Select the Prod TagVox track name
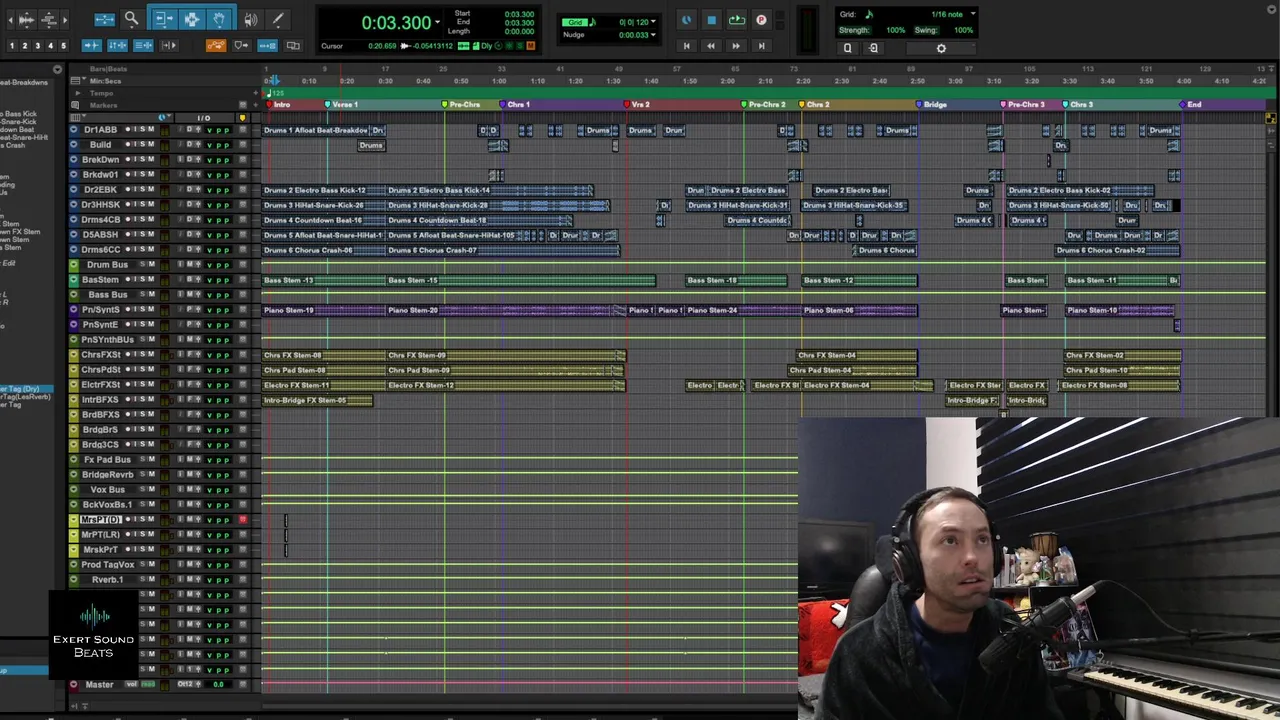The height and width of the screenshot is (720, 1280). (107, 564)
